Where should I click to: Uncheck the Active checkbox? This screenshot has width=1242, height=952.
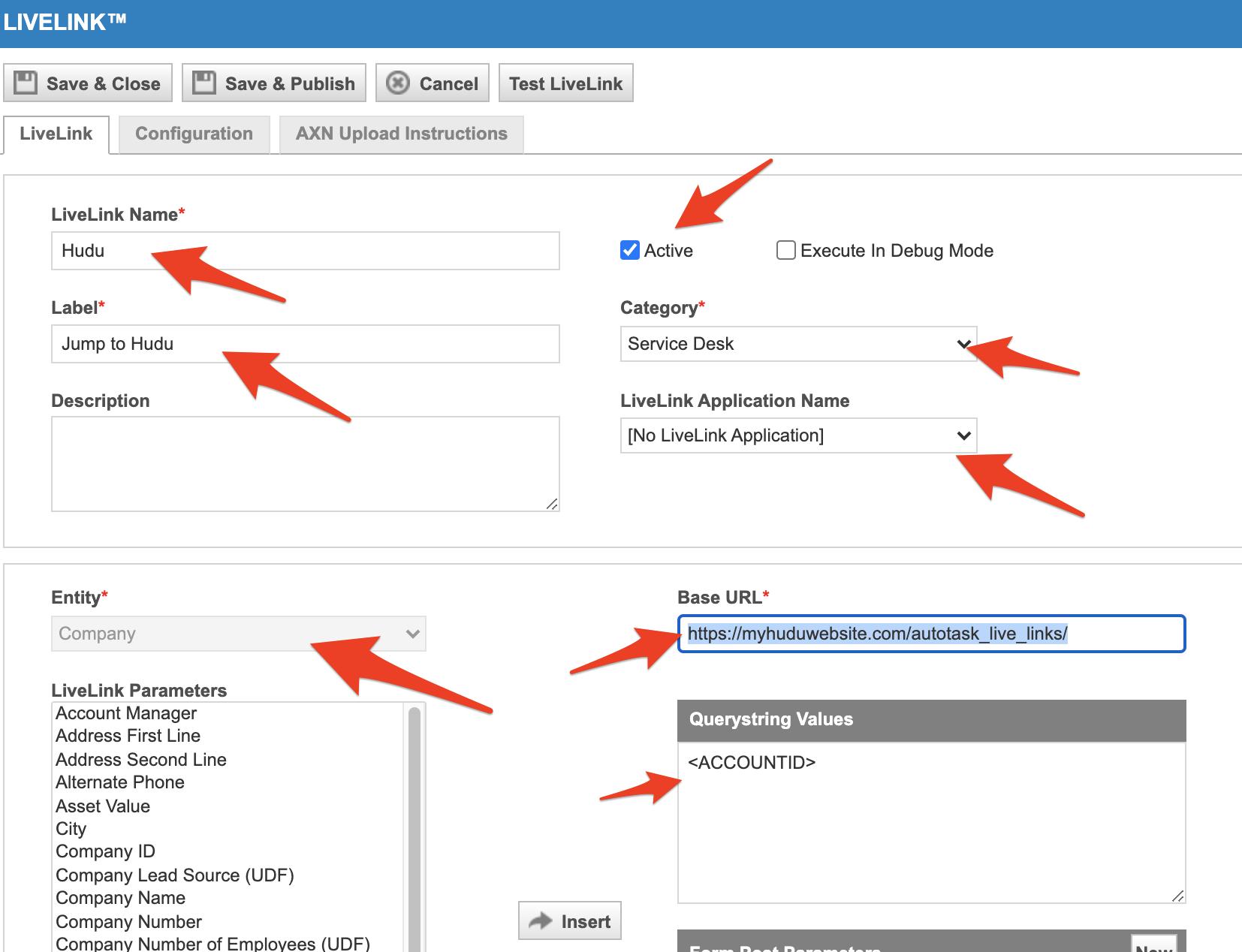tap(630, 250)
